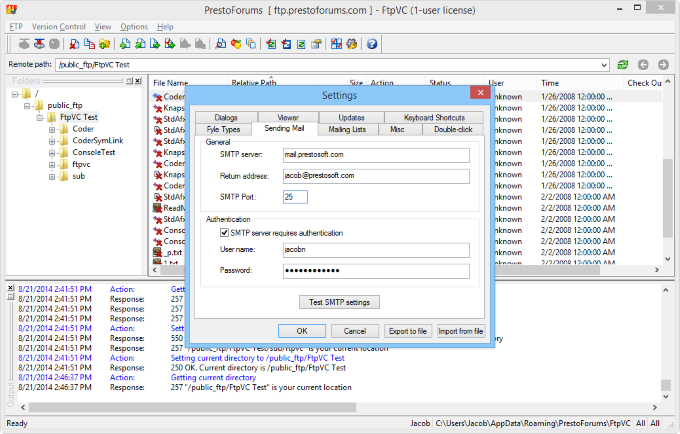Open the Version Control menu
This screenshot has width=680, height=434.
coord(59,27)
